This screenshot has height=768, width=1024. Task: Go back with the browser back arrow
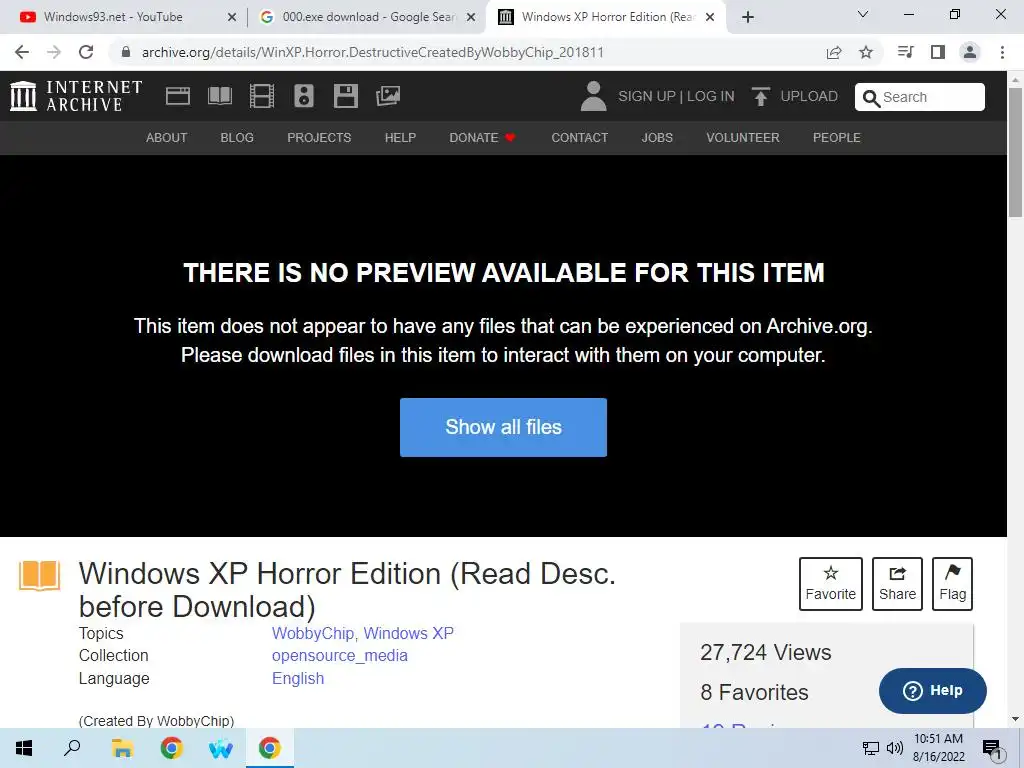click(x=22, y=52)
